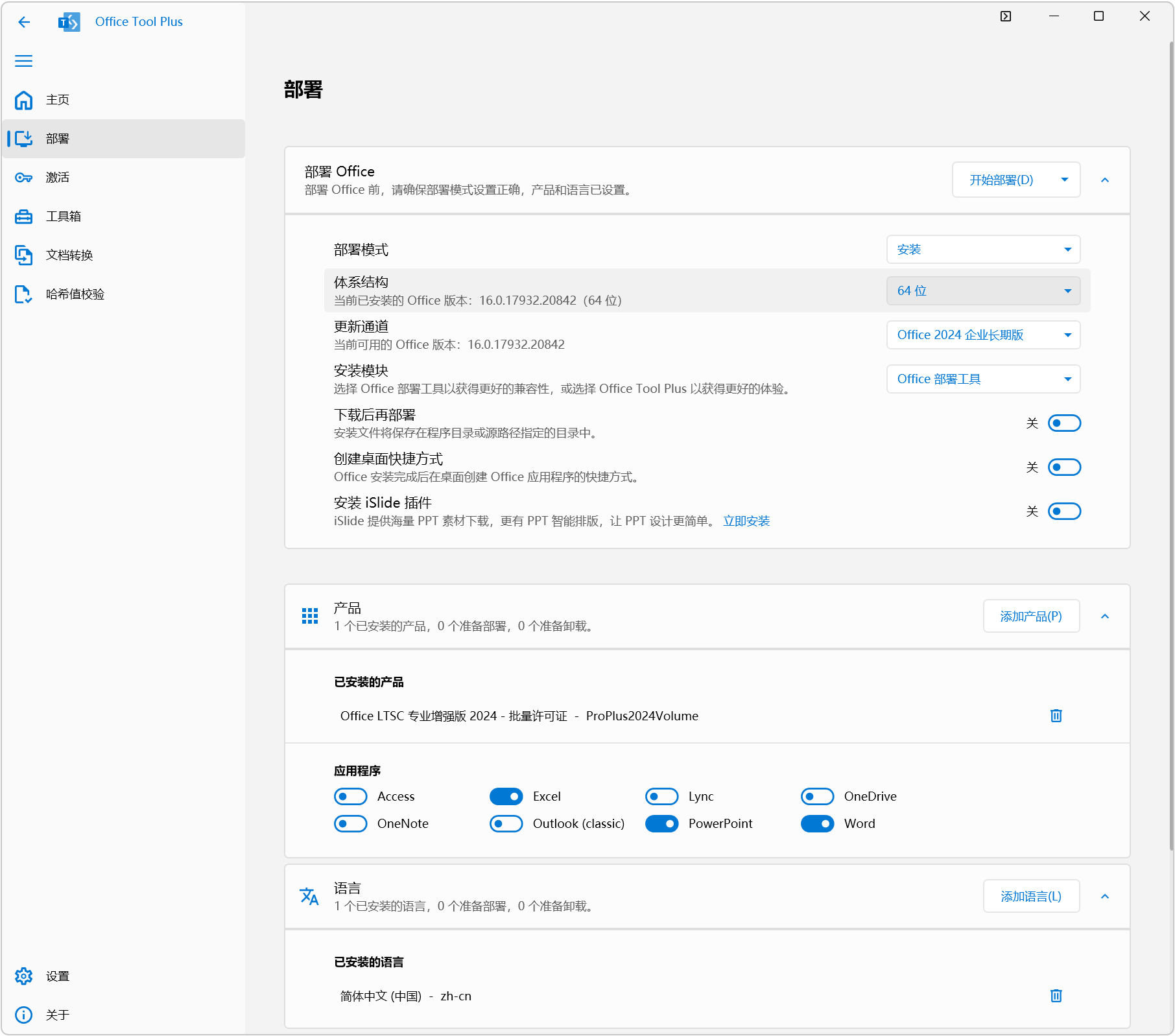Image resolution: width=1175 pixels, height=1036 pixels.
Task: Collapse the 语言 section
Action: (1105, 897)
